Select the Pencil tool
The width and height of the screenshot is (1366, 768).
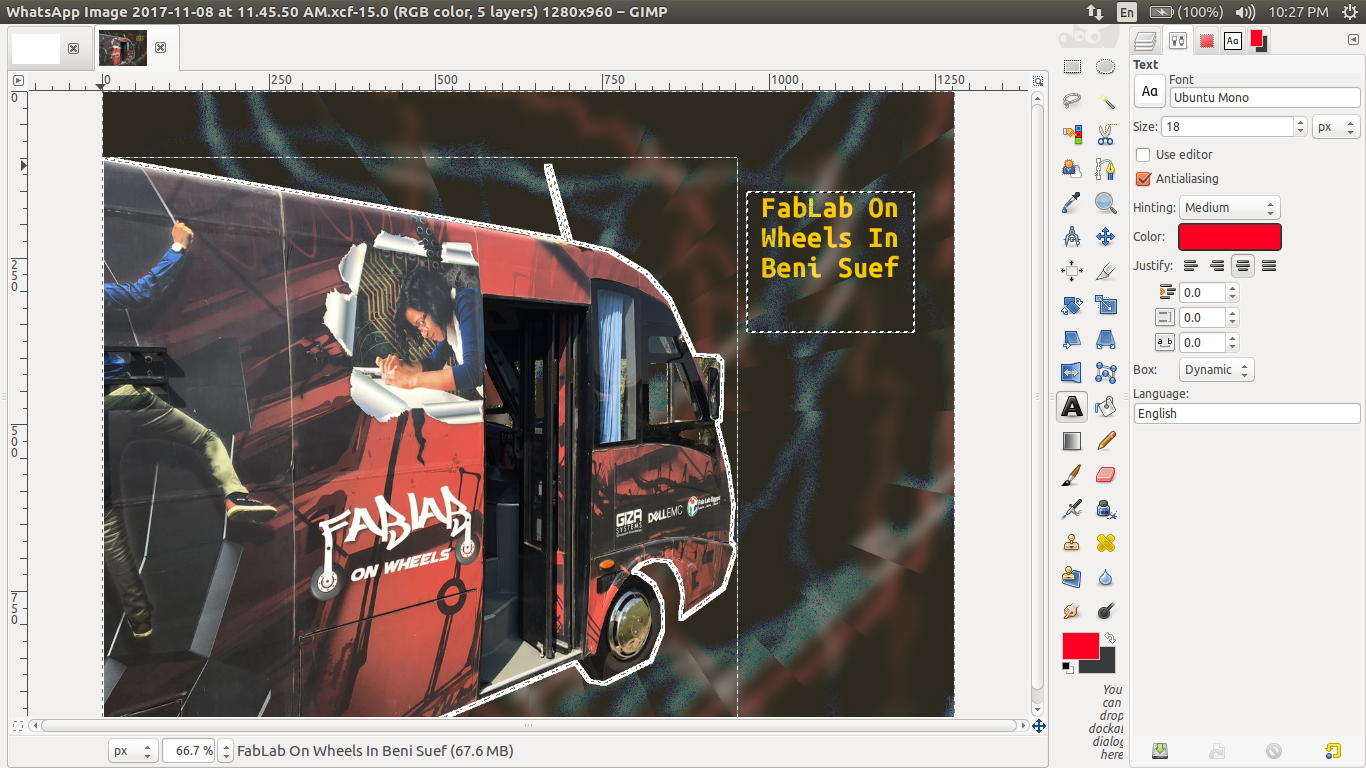tap(1105, 441)
